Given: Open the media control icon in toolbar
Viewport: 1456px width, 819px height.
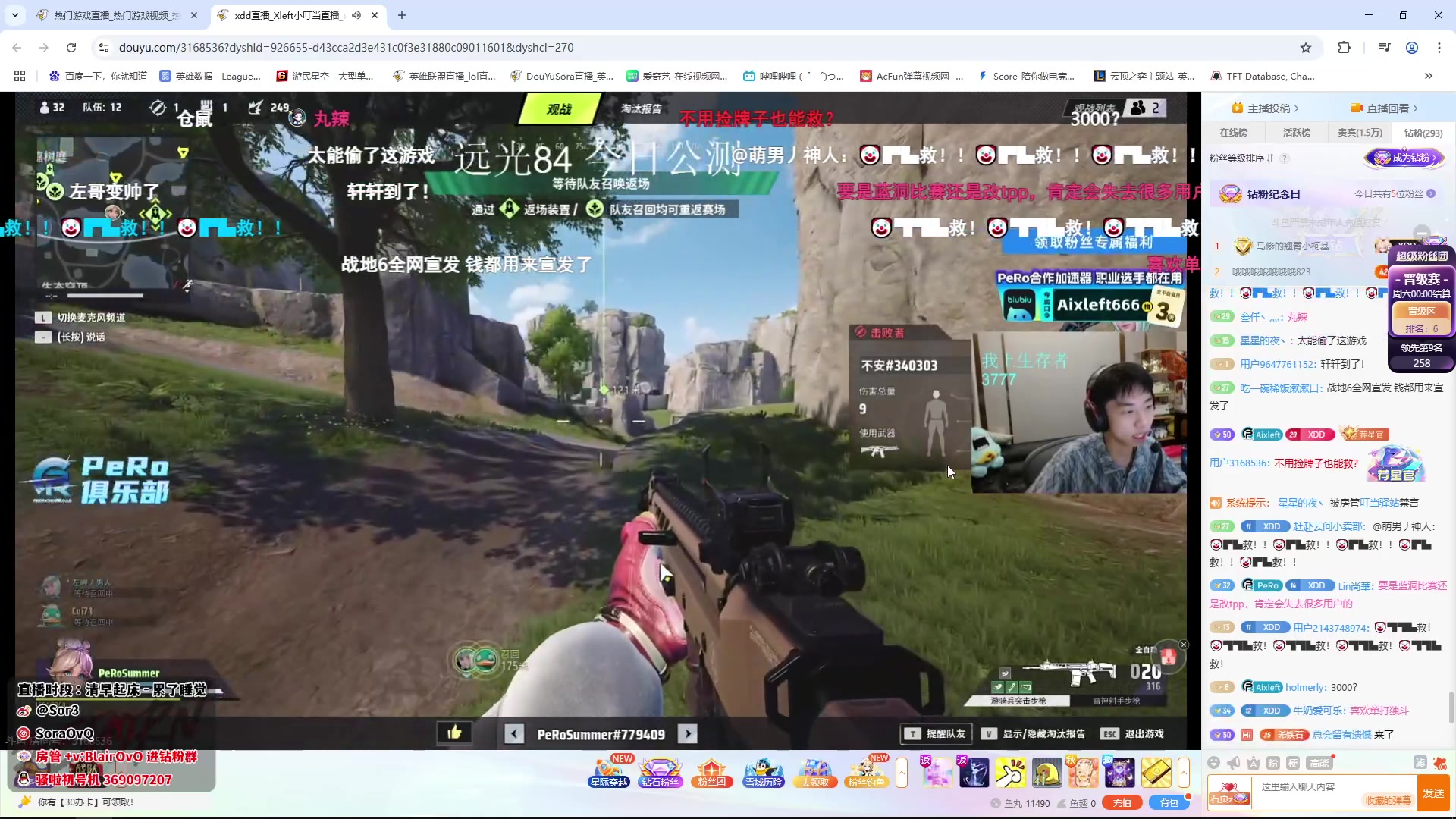Looking at the screenshot, I should pos(1385,48).
